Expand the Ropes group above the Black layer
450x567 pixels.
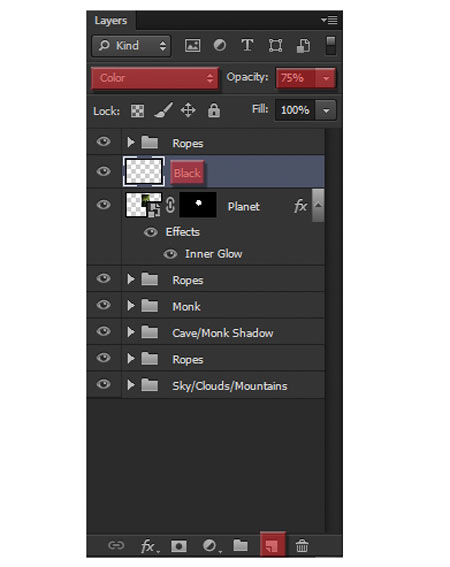(131, 142)
